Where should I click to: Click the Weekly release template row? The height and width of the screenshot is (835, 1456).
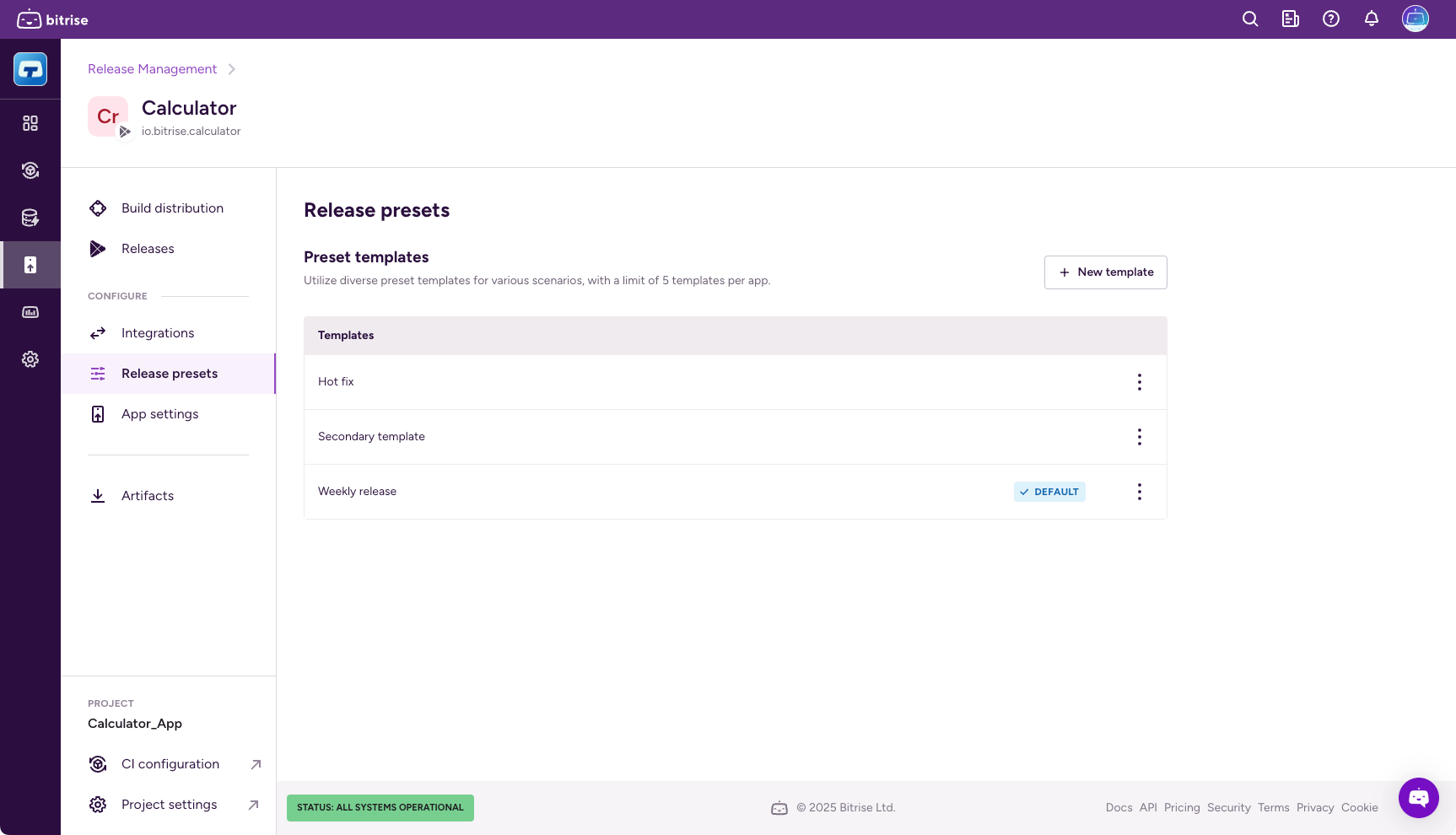pyautogui.click(x=735, y=492)
